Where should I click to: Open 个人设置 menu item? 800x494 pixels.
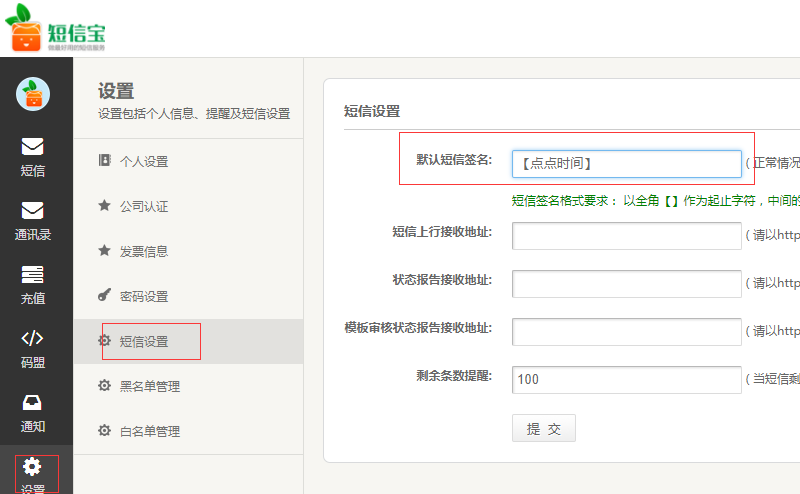(143, 161)
